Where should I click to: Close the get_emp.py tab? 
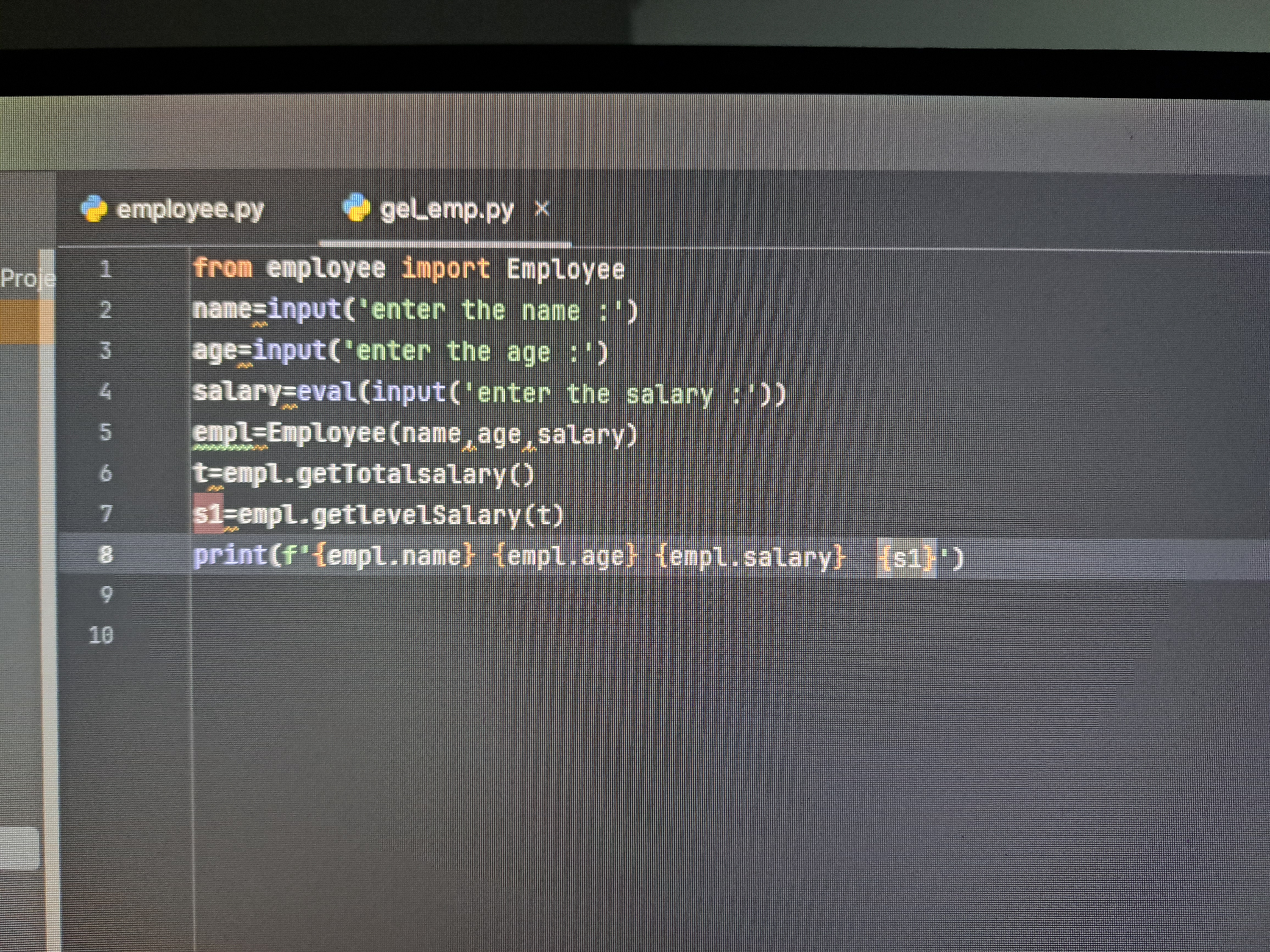[x=541, y=209]
